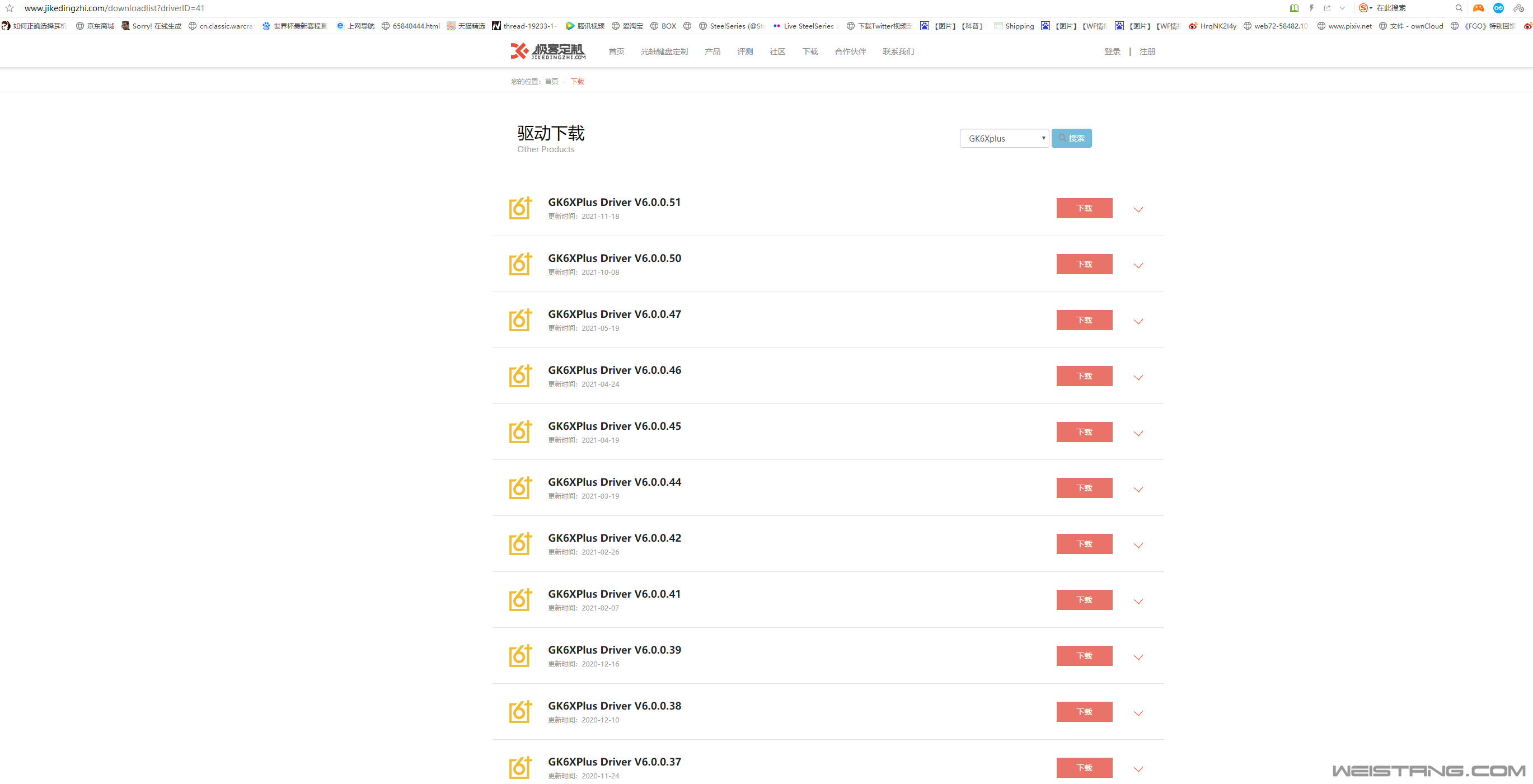Click the lightning speed mode icon
Image resolution: width=1533 pixels, height=784 pixels.
[x=1311, y=8]
